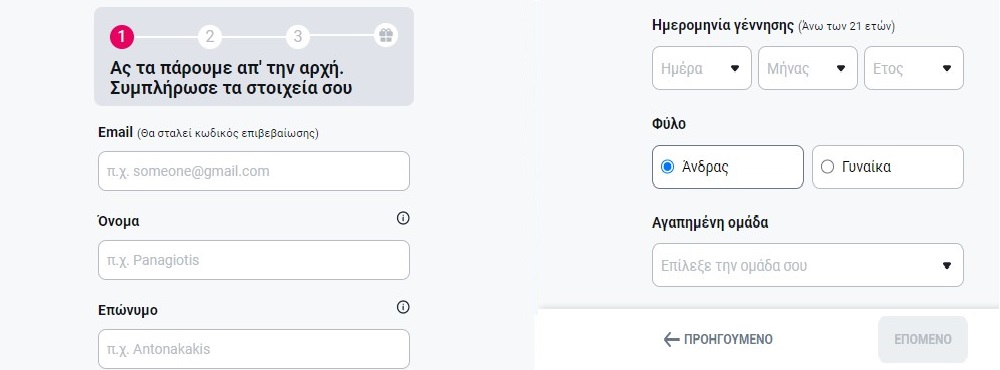The width and height of the screenshot is (1000, 370).
Task: Focus the Όνομα input field
Action: (254, 260)
